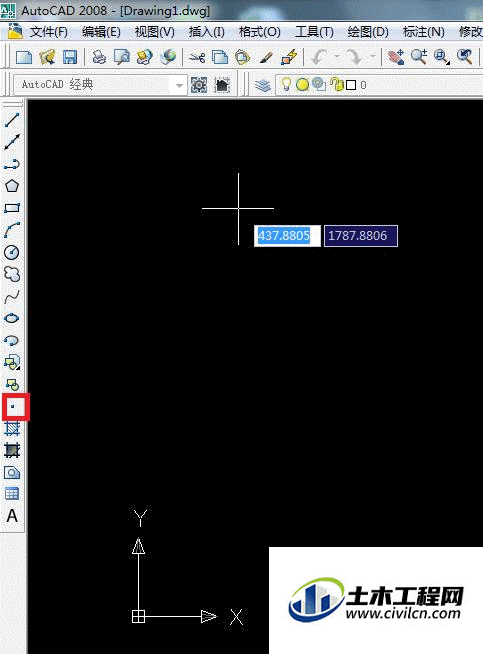This screenshot has height=654, width=483.
Task: Open the Redo history dropdown arrow
Action: [372, 57]
